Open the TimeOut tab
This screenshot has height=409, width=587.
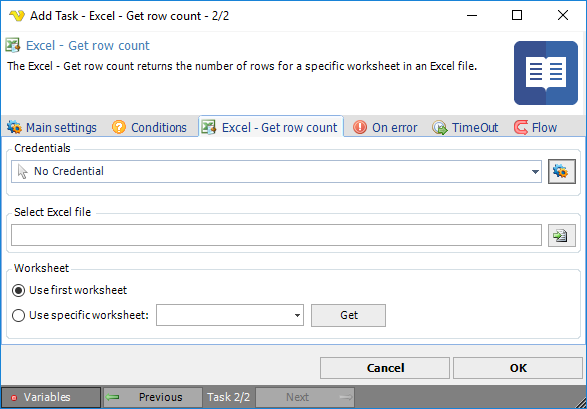[x=465, y=128]
